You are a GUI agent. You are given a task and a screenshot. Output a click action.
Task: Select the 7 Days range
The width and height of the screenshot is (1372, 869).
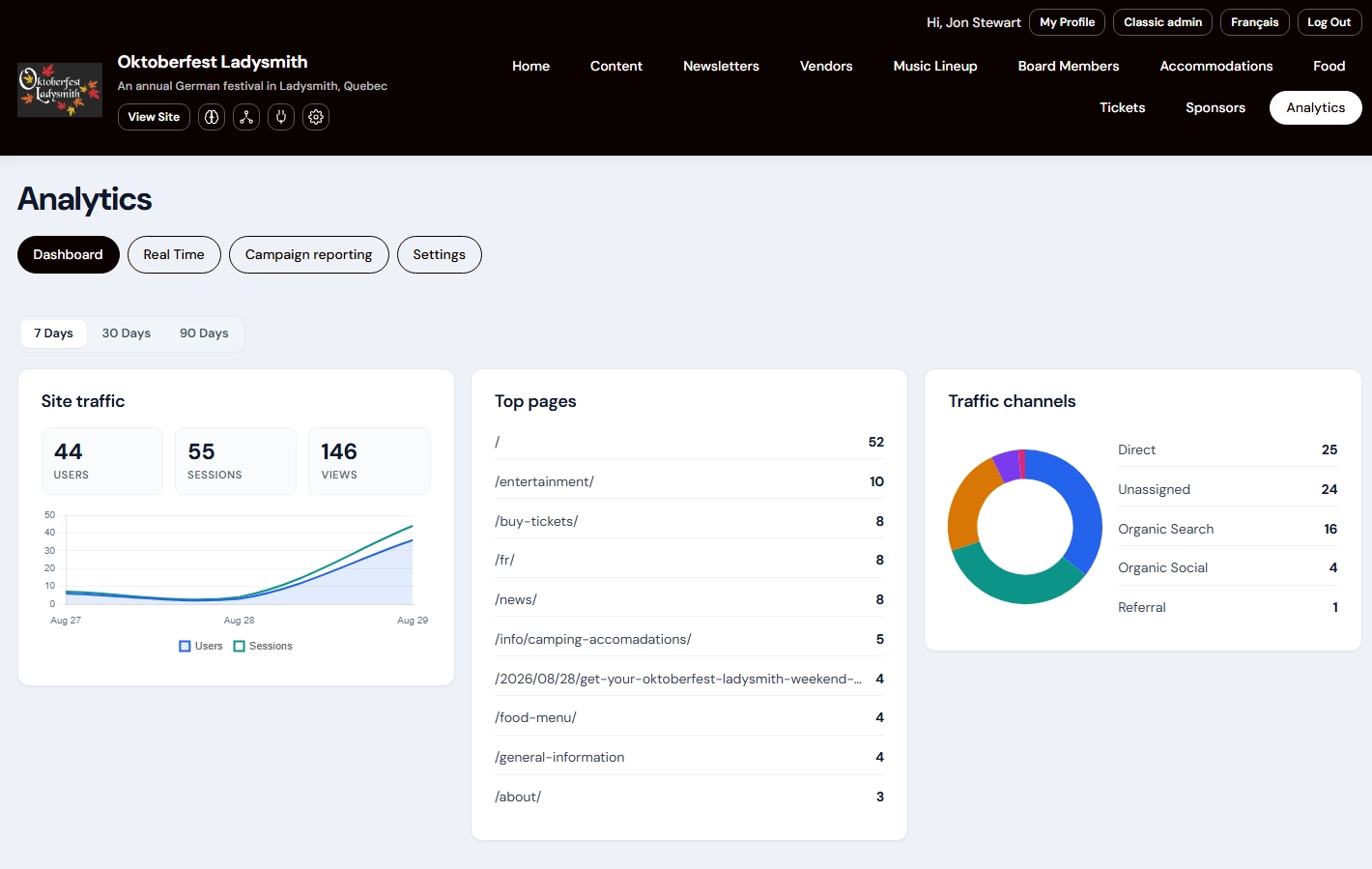click(x=54, y=333)
